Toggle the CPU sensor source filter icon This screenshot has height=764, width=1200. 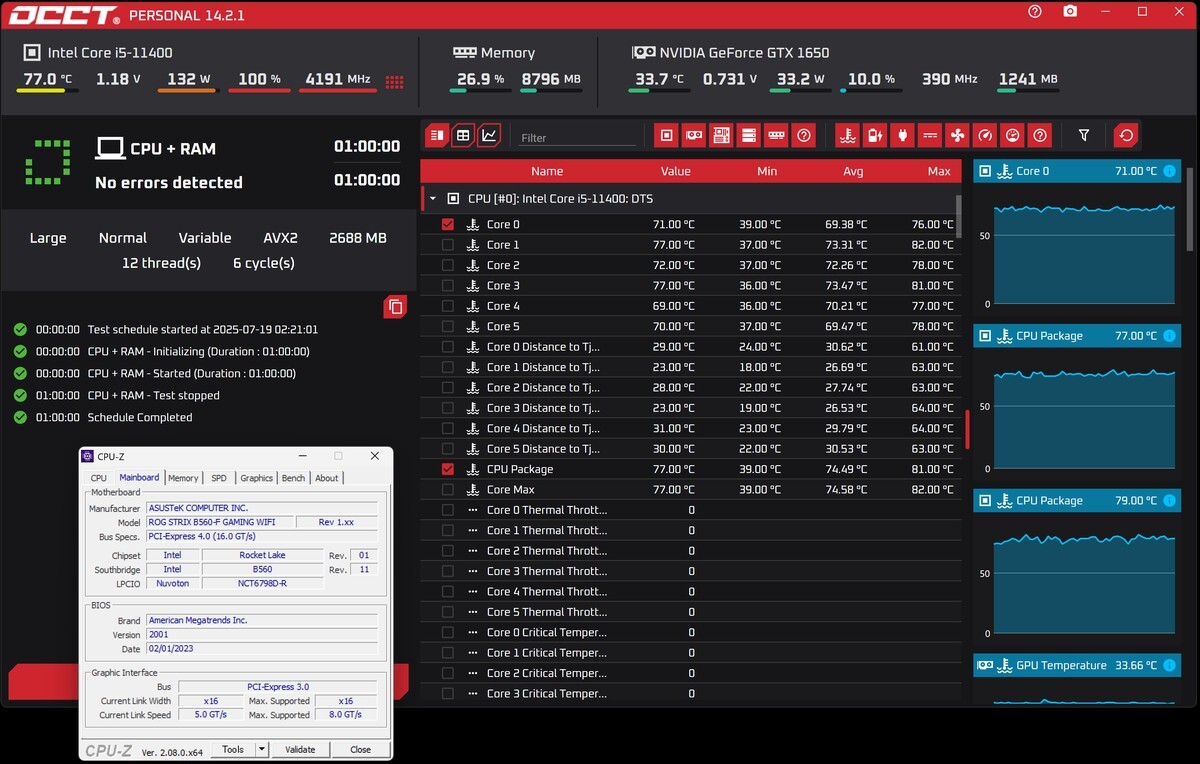pos(666,135)
